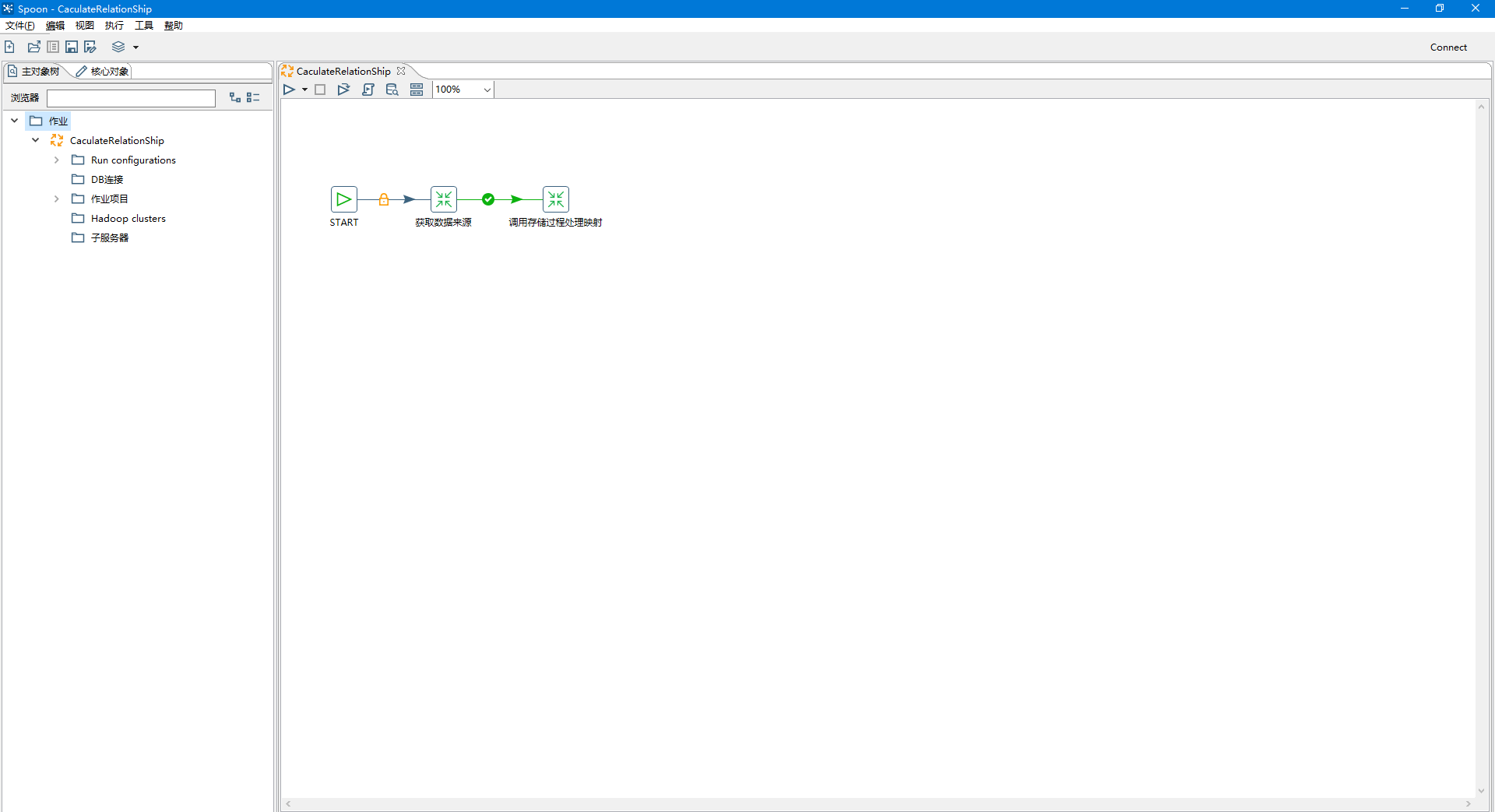1495x812 pixels.
Task: Open the 帮助 menu
Action: (174, 26)
